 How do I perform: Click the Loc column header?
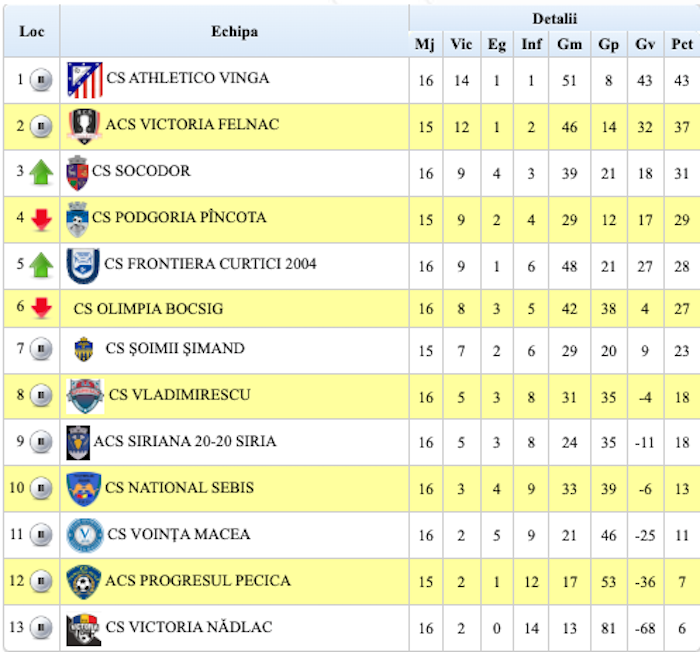tap(31, 31)
